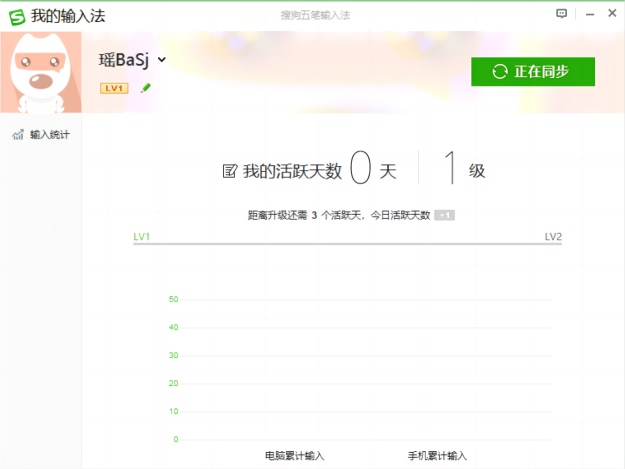Click the user avatar picture
The image size is (625, 469).
41,73
